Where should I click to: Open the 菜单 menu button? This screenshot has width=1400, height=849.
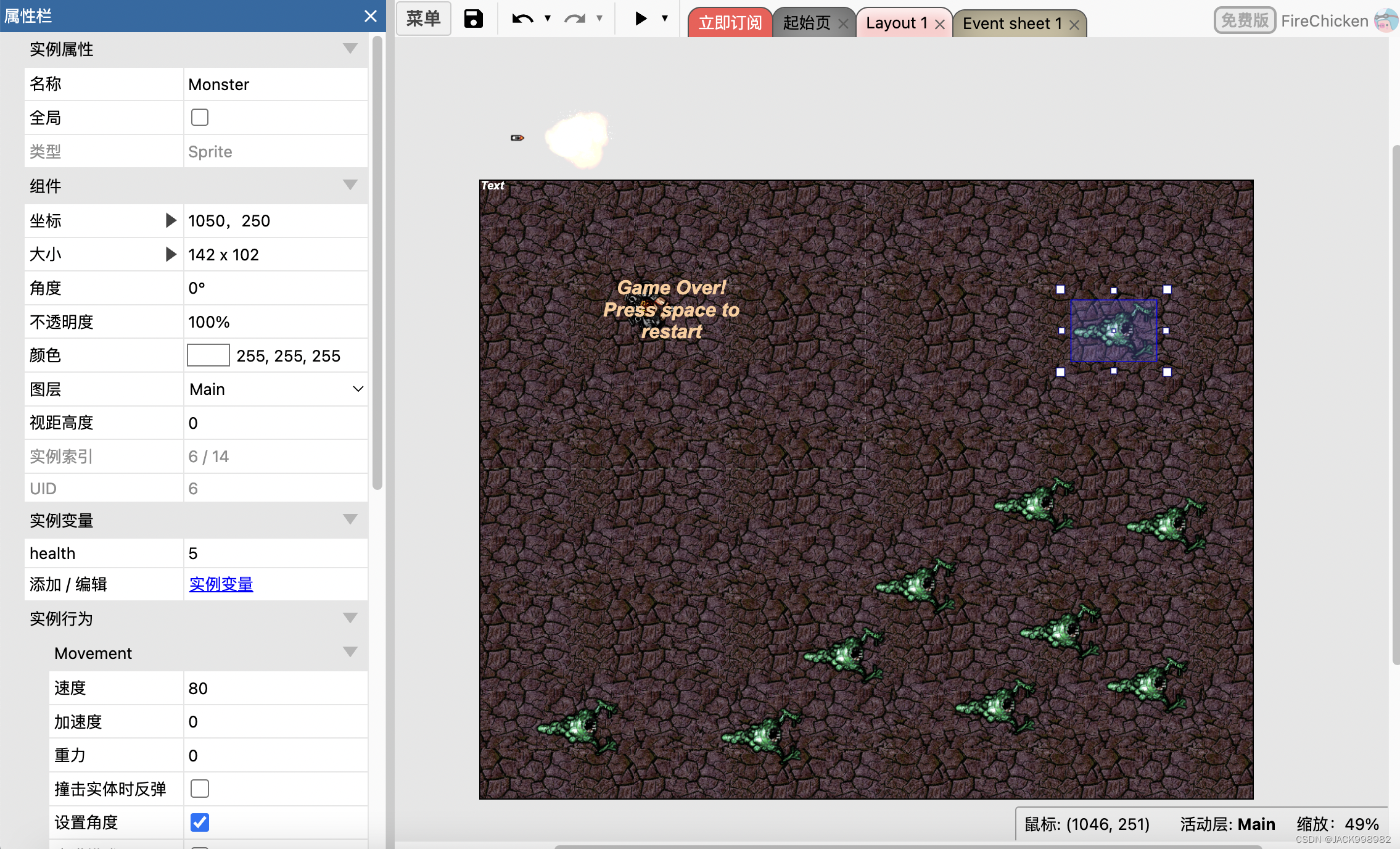point(424,19)
